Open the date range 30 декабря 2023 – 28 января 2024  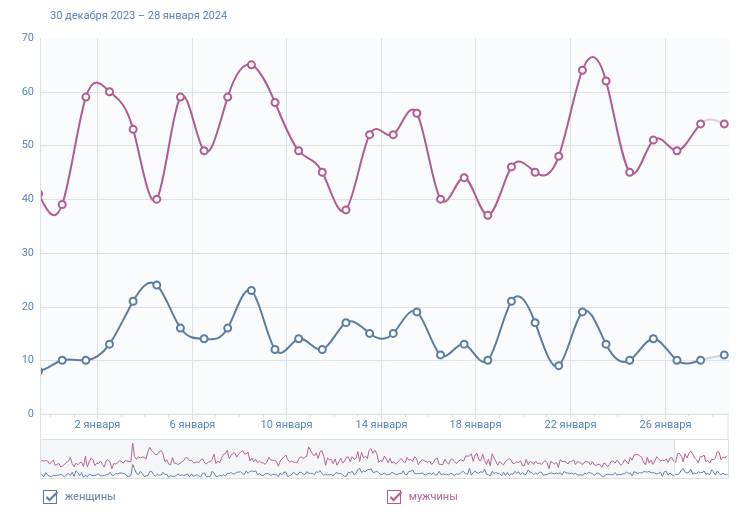coord(138,15)
